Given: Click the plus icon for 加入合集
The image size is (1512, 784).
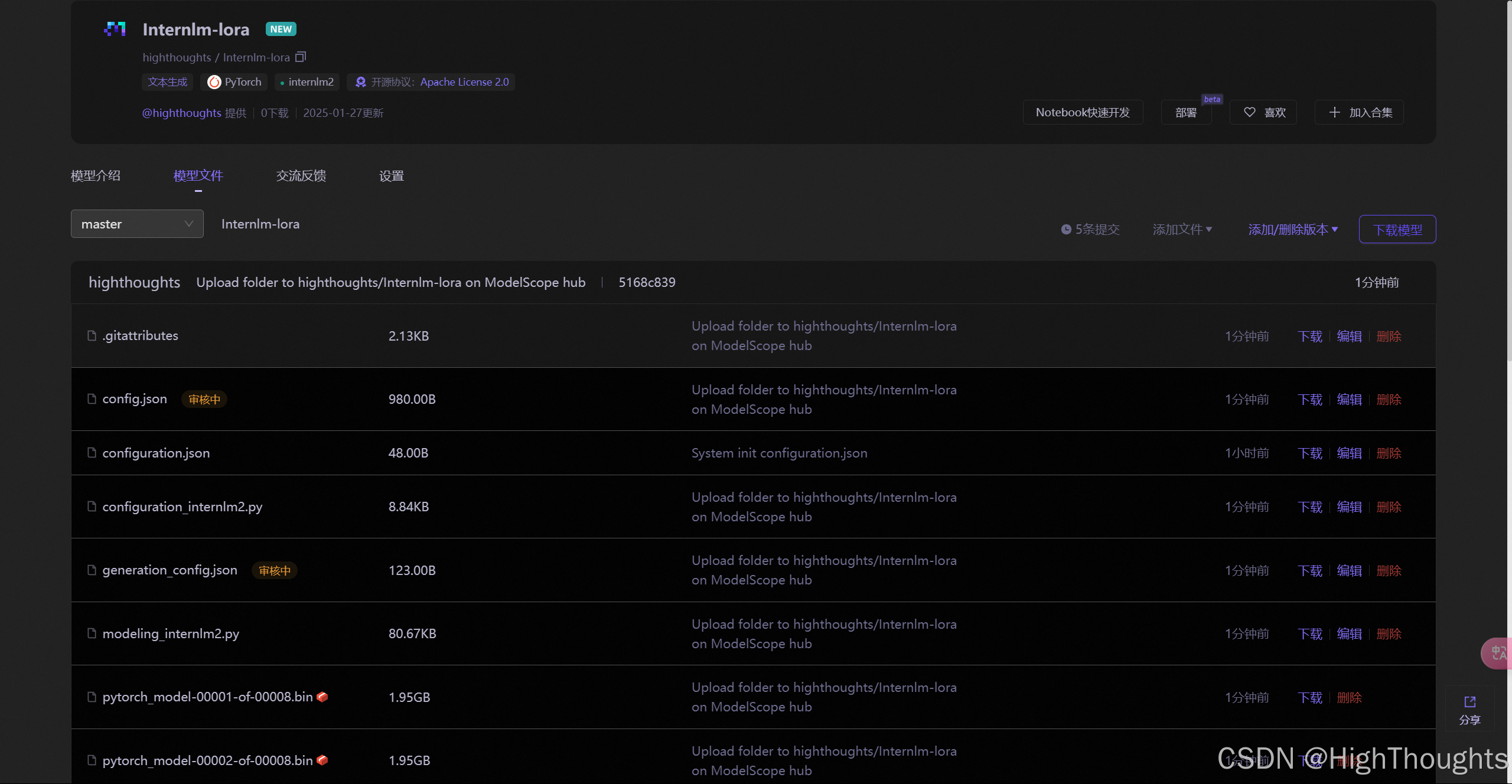Looking at the screenshot, I should tap(1335, 112).
